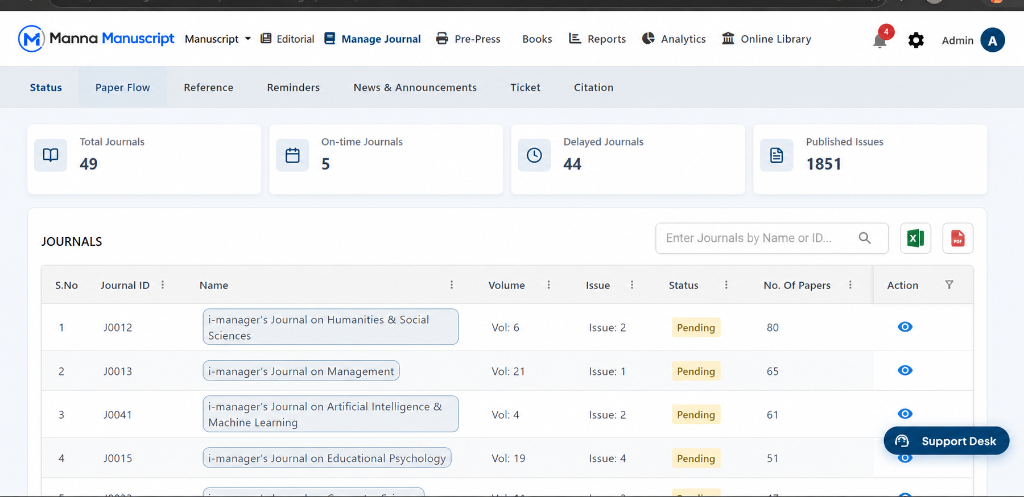The height and width of the screenshot is (497, 1024).
Task: Open Humanities & Social Sciences journal
Action: (x=330, y=327)
